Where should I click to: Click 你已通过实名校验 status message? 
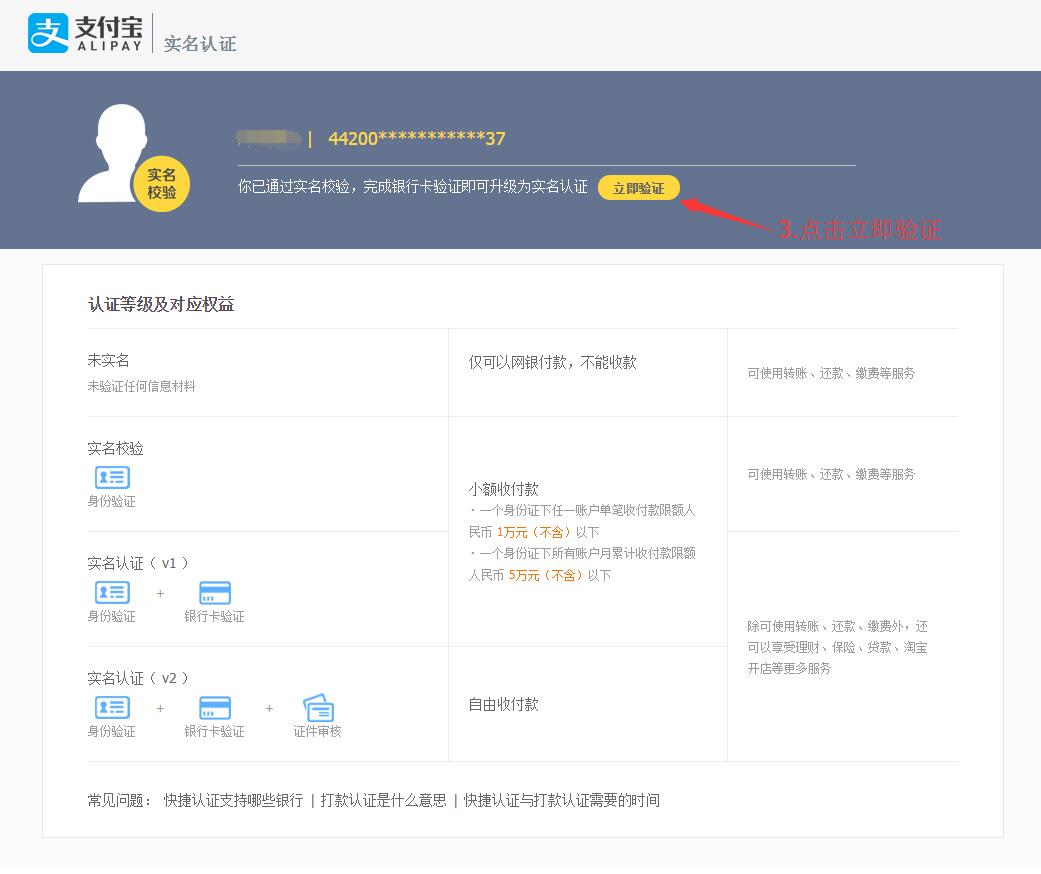coord(413,187)
